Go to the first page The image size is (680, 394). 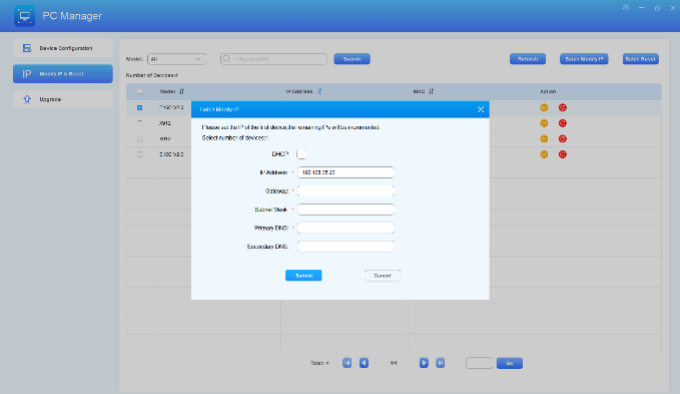(x=347, y=363)
